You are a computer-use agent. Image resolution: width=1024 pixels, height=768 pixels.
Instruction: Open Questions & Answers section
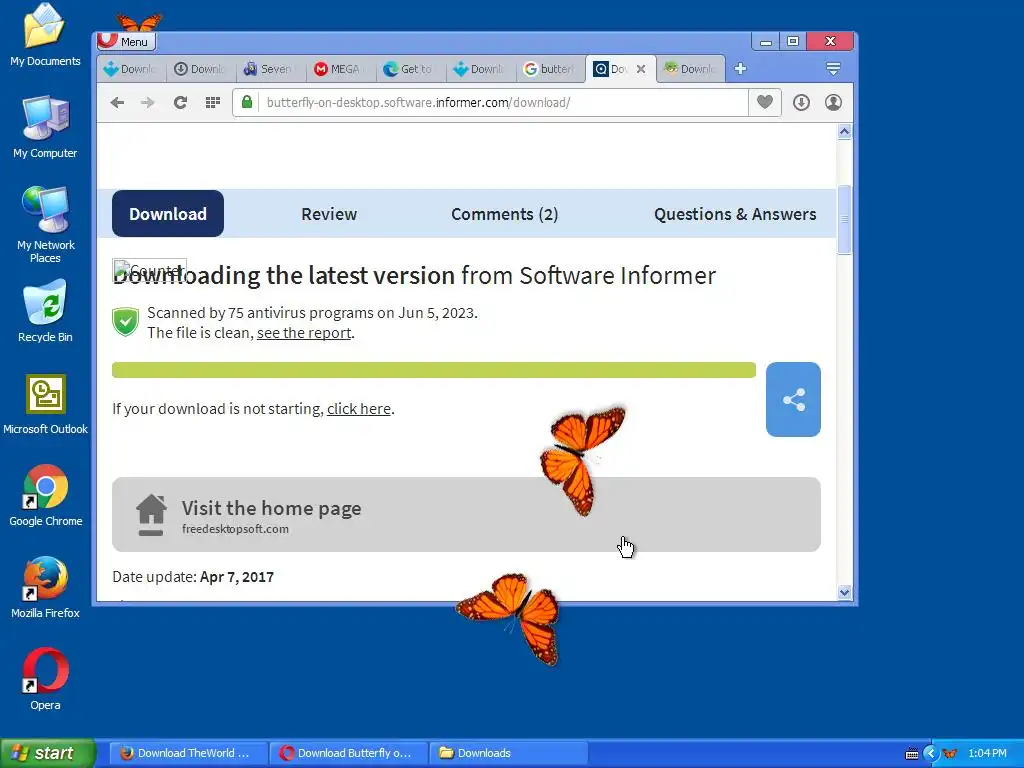[x=735, y=214]
